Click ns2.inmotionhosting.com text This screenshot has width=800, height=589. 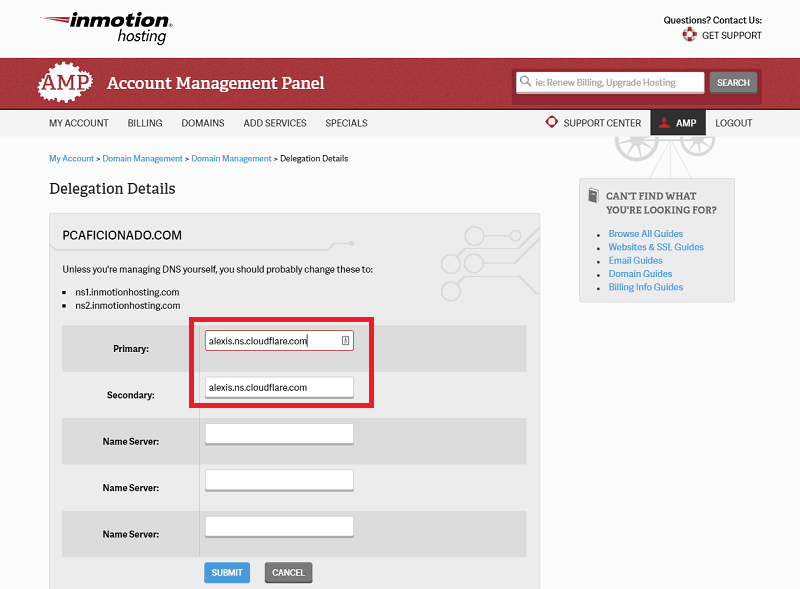(x=128, y=305)
